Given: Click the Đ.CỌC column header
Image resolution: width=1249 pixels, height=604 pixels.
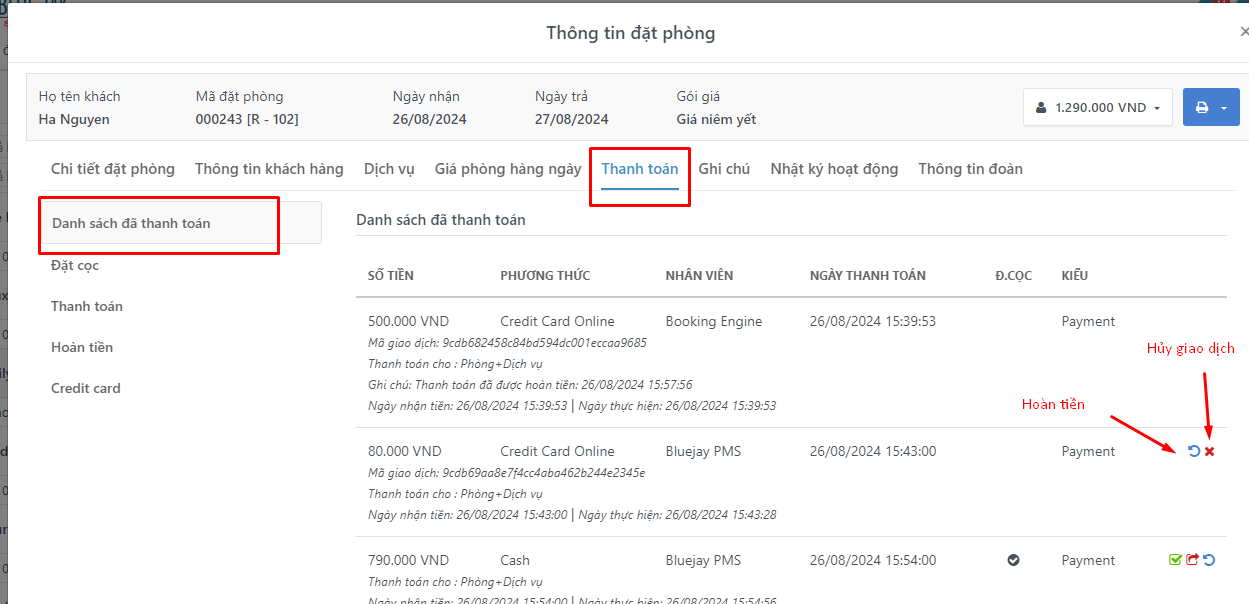Looking at the screenshot, I should point(1014,275).
